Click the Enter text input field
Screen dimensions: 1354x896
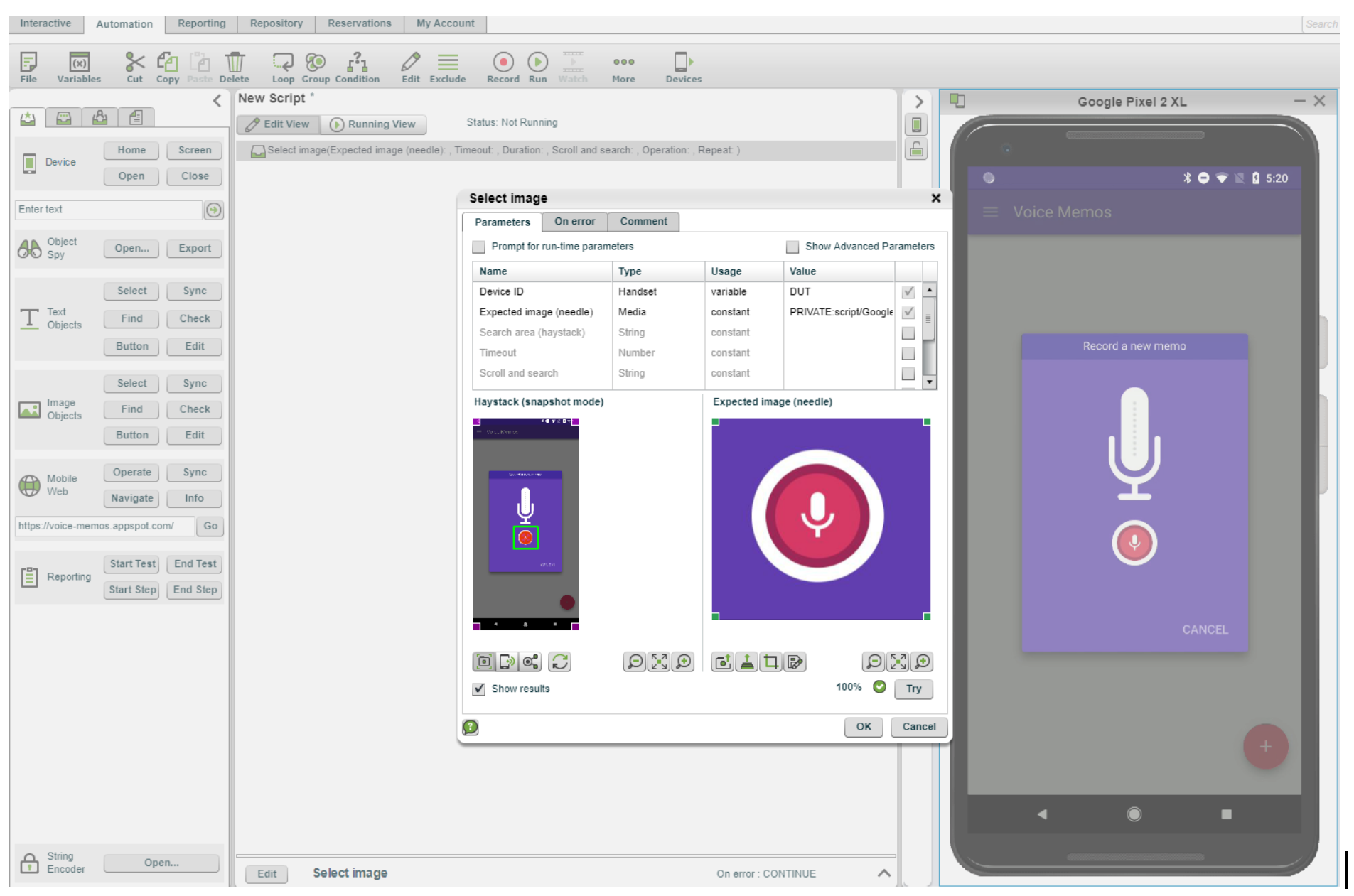(108, 210)
